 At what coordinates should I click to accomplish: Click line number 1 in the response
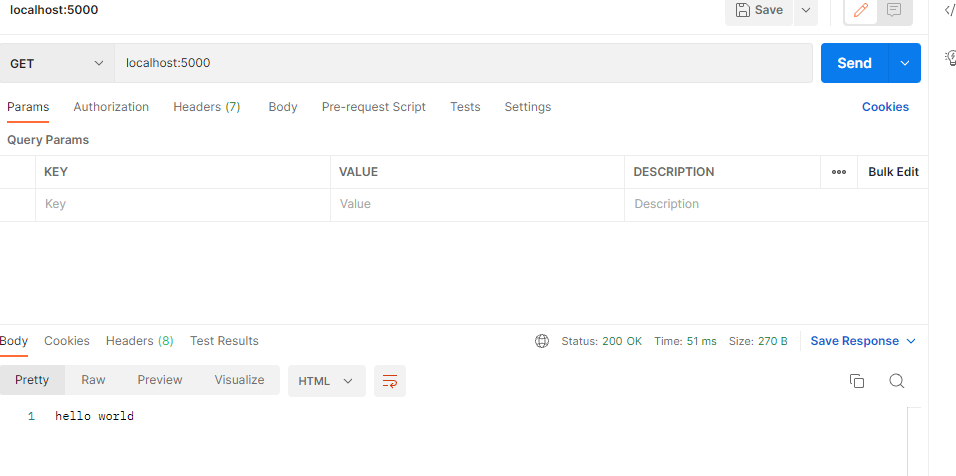[x=31, y=416]
